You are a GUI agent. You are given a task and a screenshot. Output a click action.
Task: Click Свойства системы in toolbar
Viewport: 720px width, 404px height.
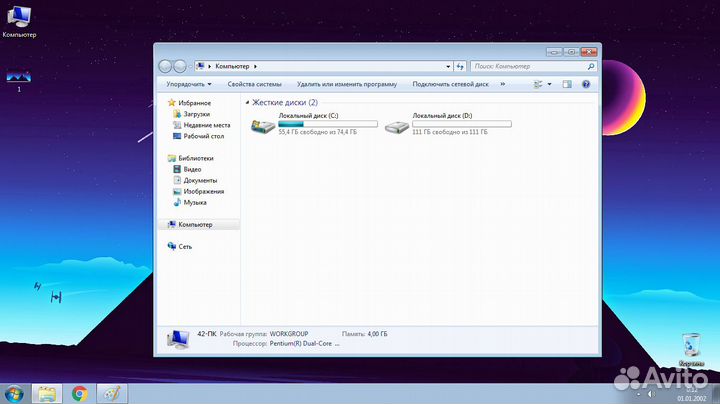click(x=254, y=85)
